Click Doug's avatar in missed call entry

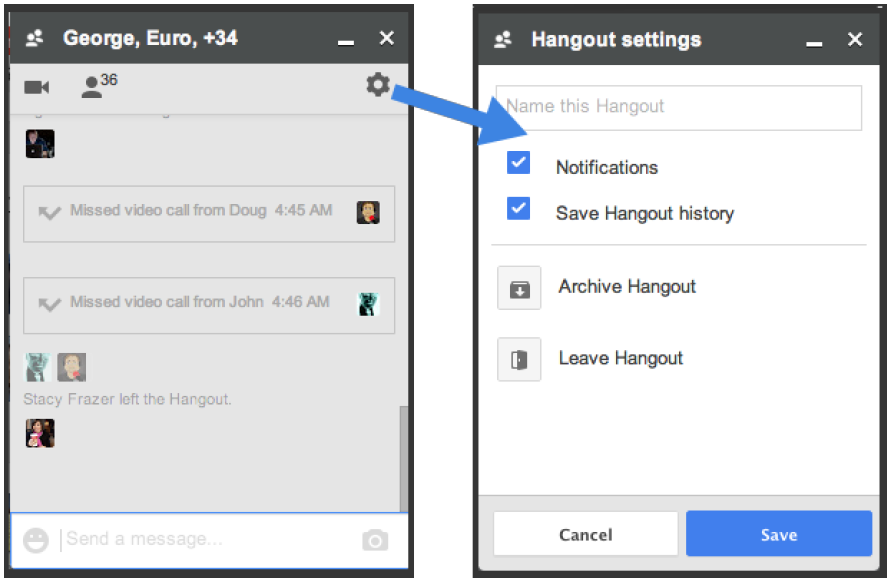368,212
